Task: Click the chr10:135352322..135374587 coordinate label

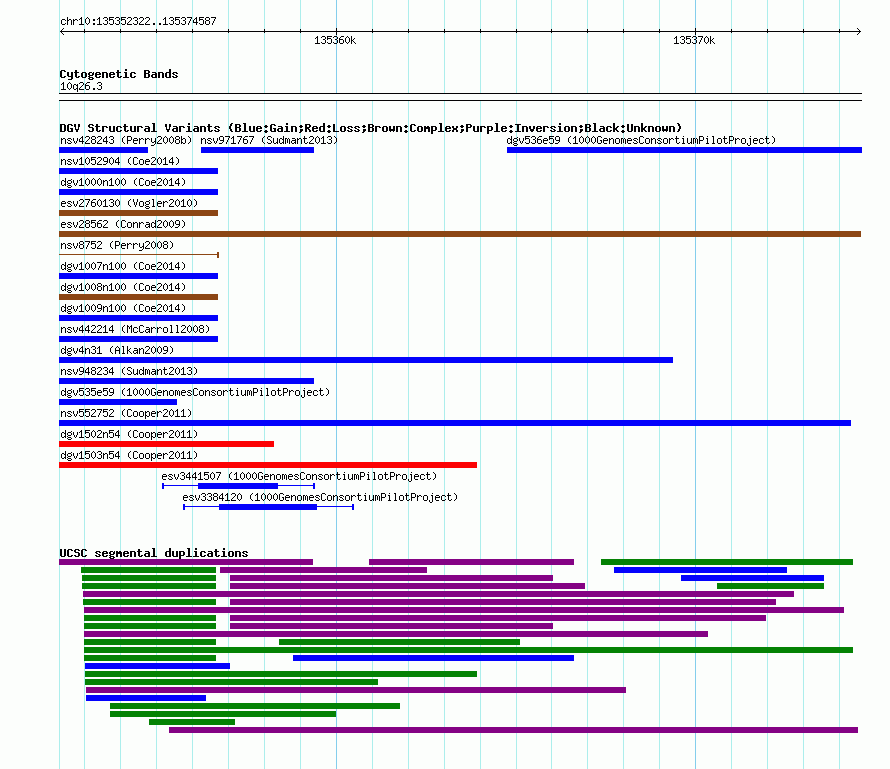Action: coord(138,21)
